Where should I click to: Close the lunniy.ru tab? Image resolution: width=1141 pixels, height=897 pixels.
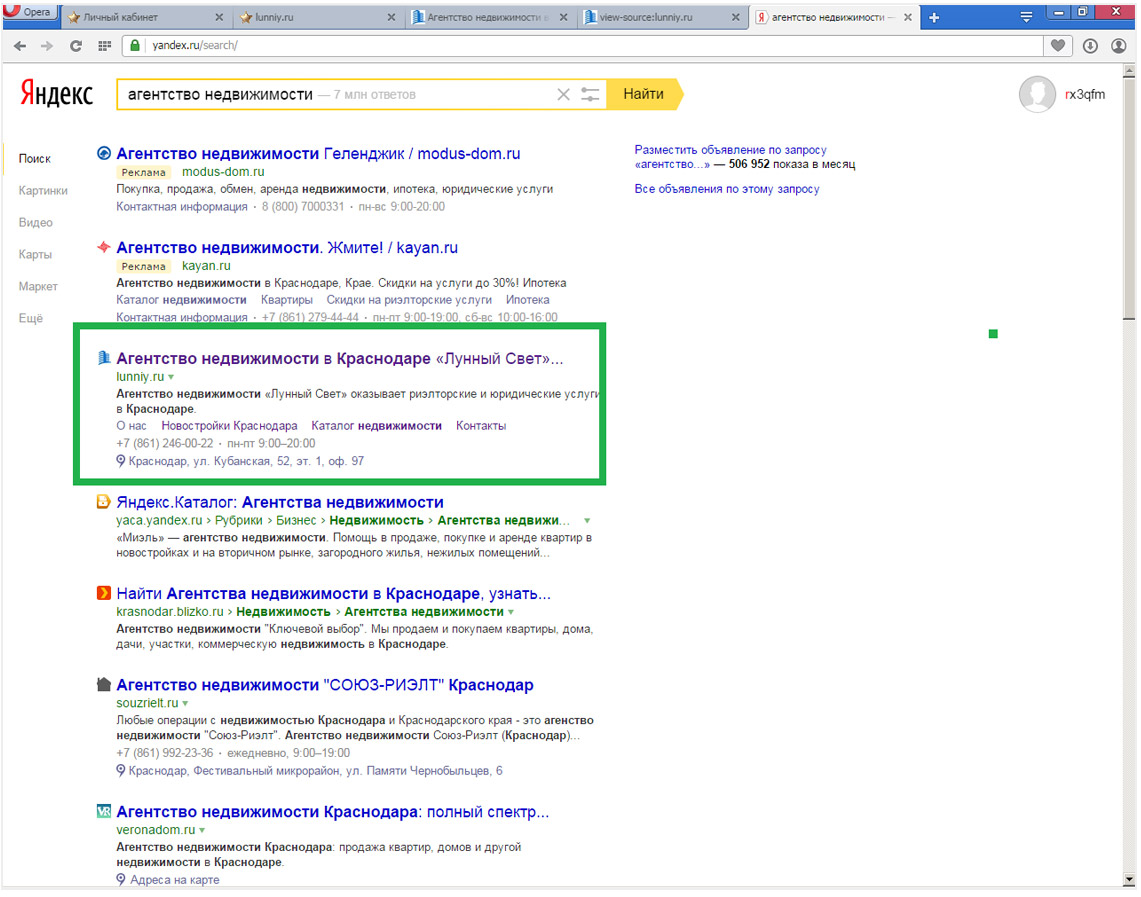tap(391, 17)
